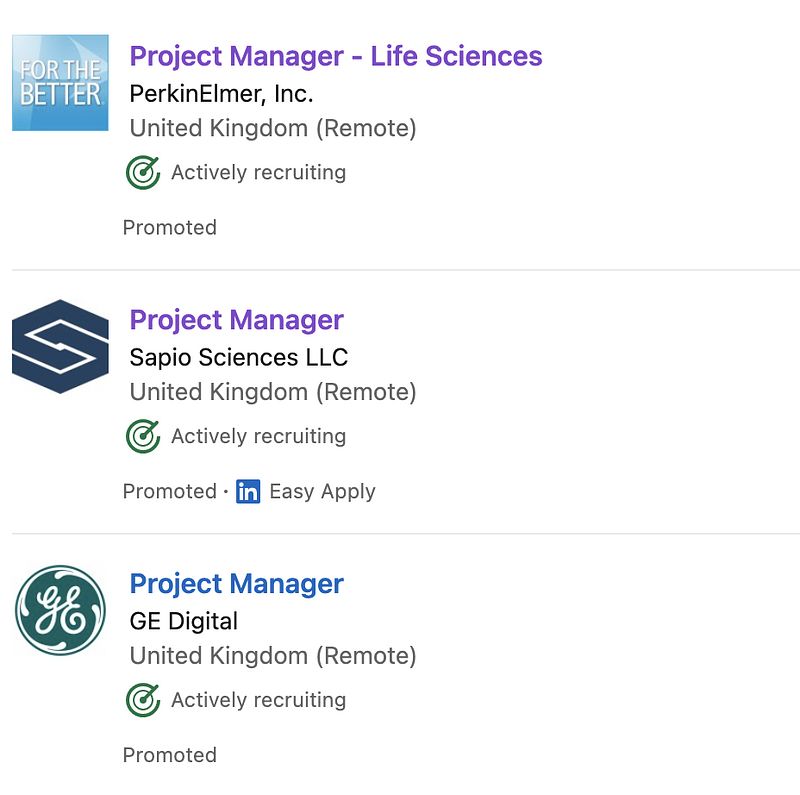The height and width of the screenshot is (795, 800).
Task: Click the PerkinElmer actively recruiting target icon
Action: [143, 173]
